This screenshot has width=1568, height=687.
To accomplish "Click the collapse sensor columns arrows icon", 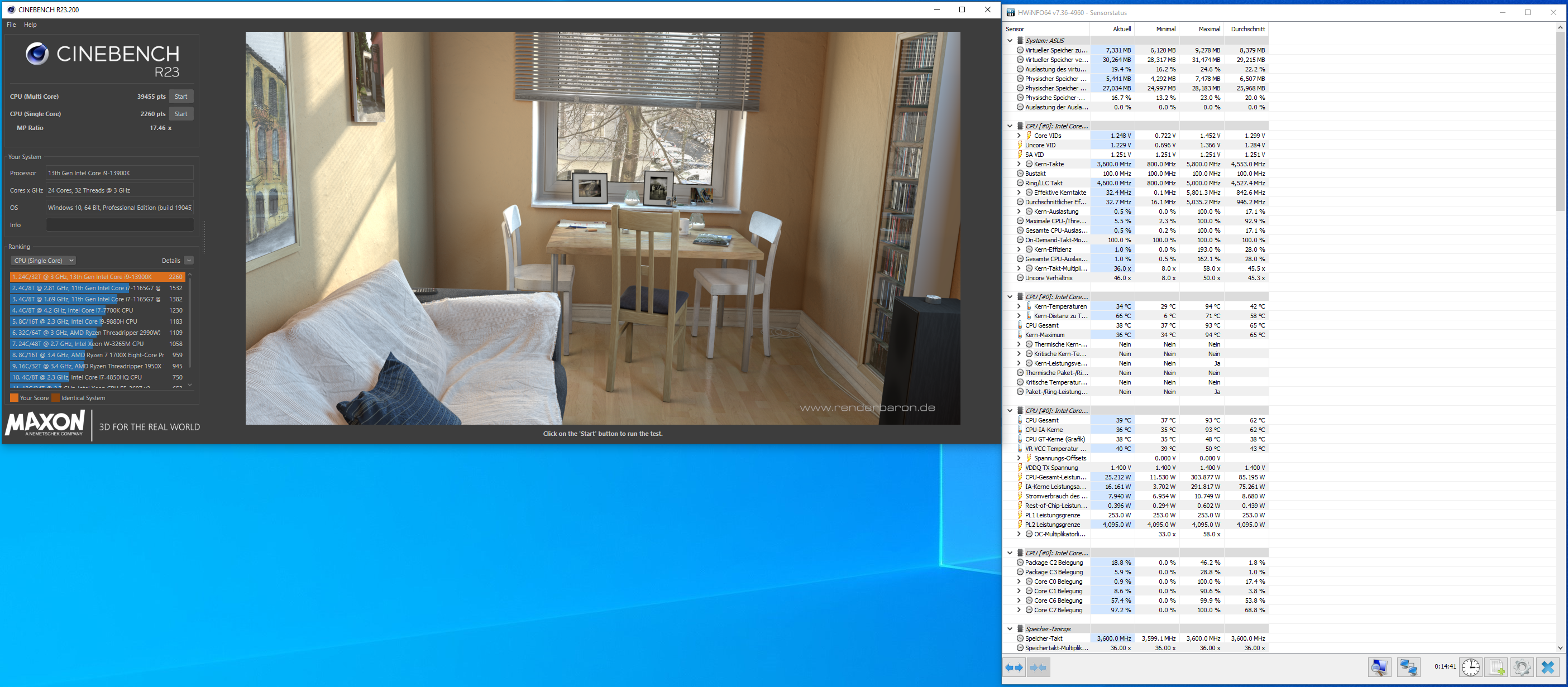I will (x=1039, y=667).
